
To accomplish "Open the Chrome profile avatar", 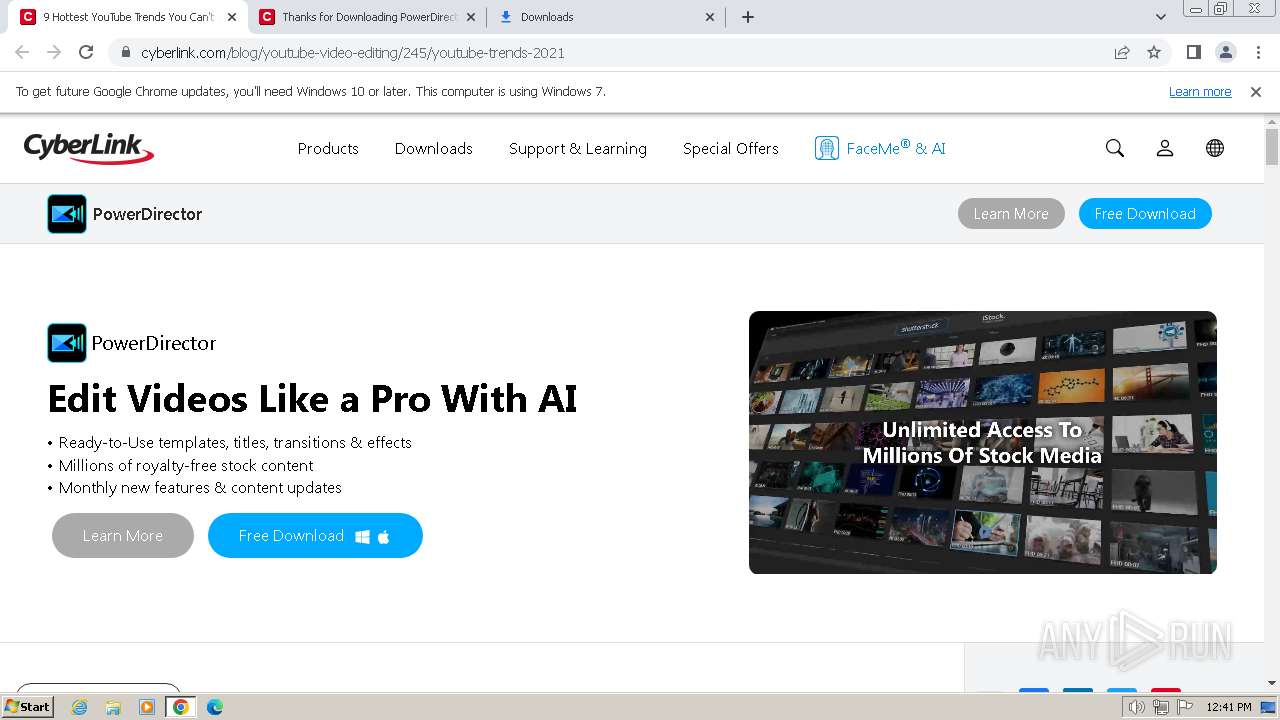I will pyautogui.click(x=1225, y=53).
